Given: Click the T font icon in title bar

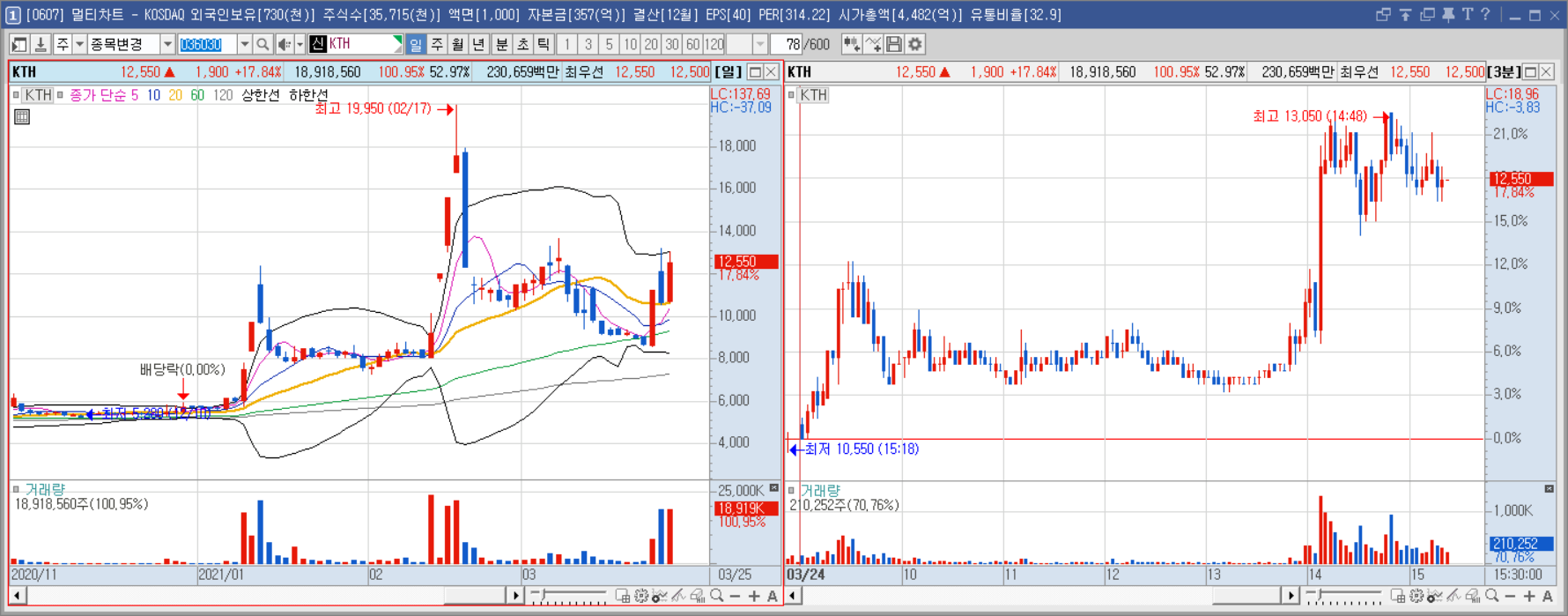Looking at the screenshot, I should tap(1468, 14).
